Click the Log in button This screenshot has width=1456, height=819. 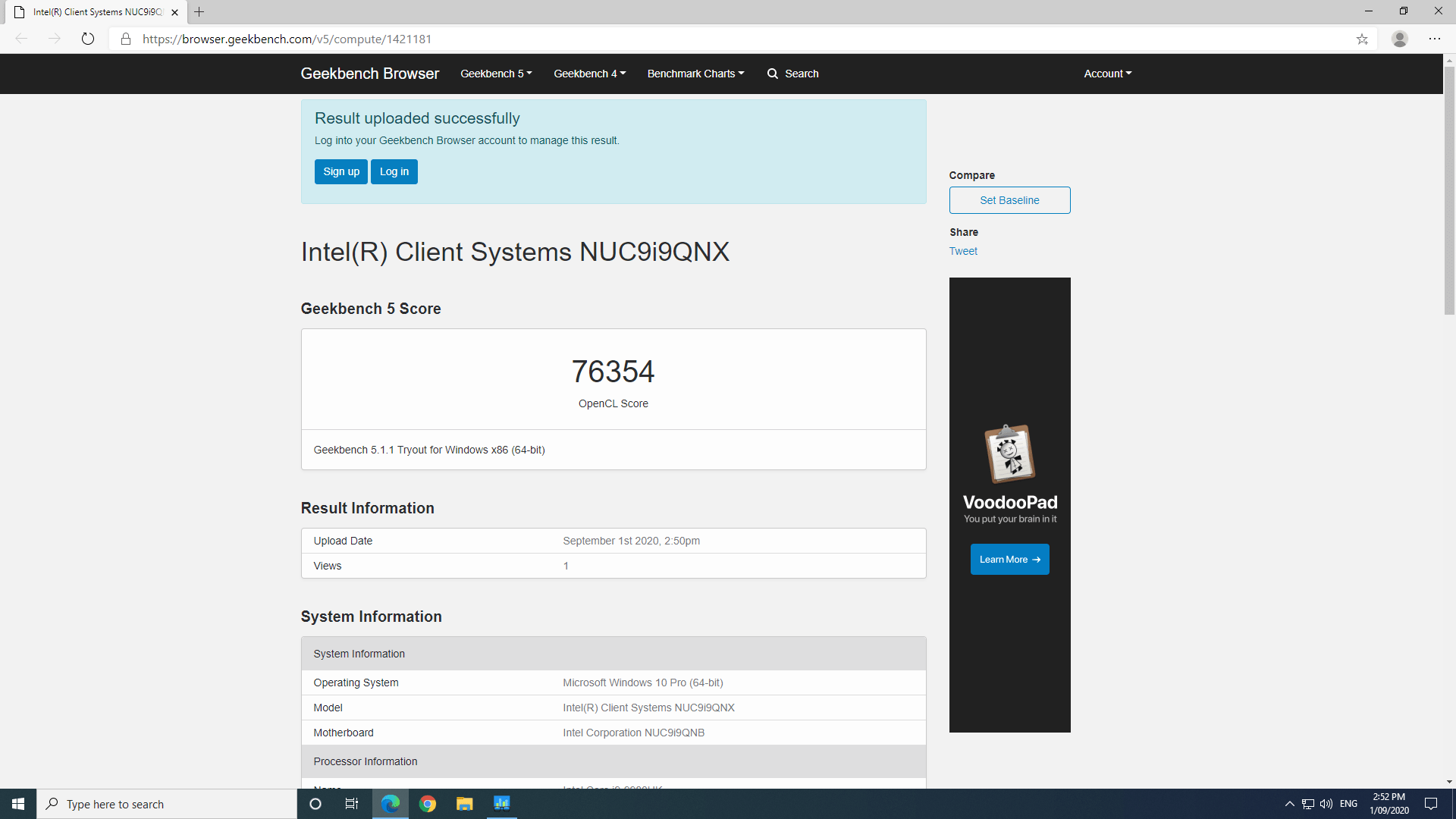point(394,171)
